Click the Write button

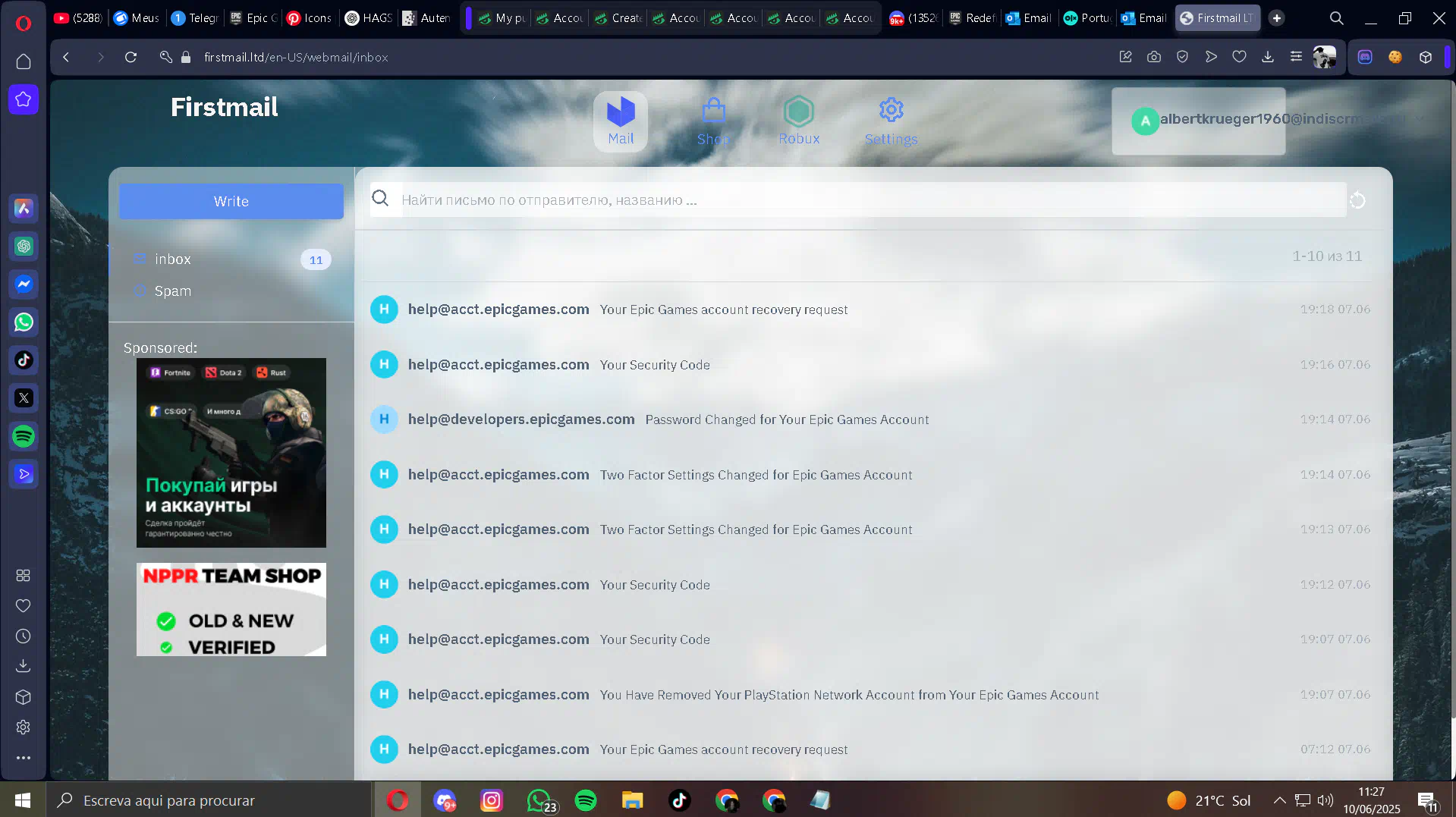point(231,201)
